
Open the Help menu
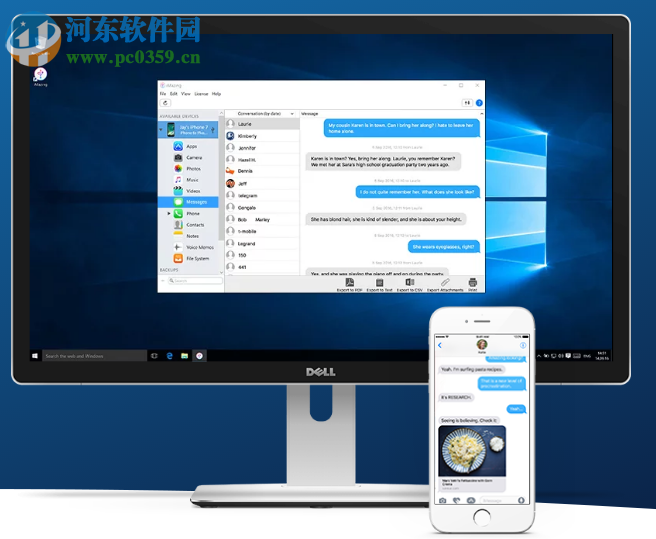tap(216, 94)
